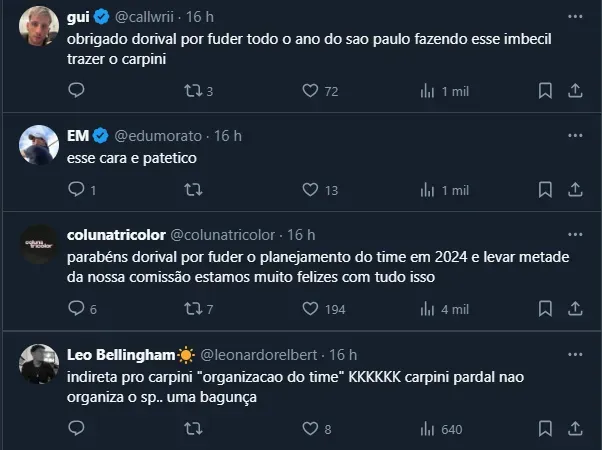Share Leo Bellingham's tweet

(x=575, y=429)
